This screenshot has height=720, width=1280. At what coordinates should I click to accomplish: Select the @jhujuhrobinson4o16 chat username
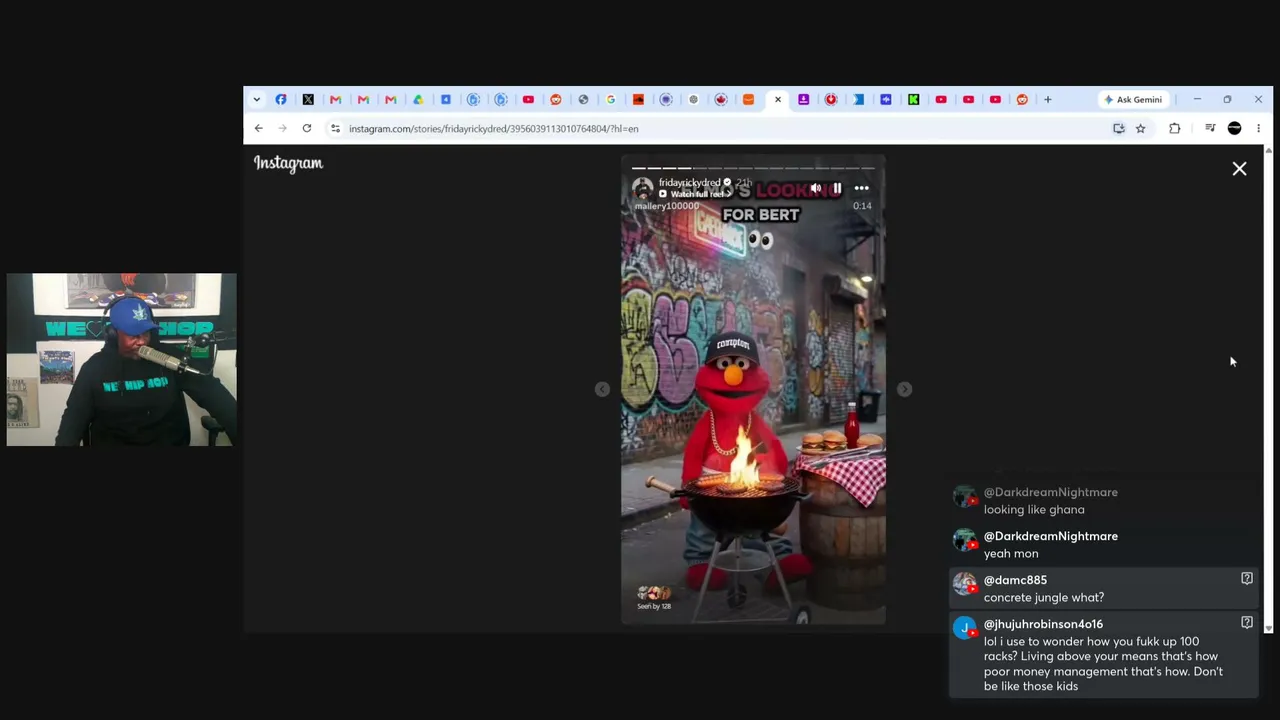(x=1043, y=624)
